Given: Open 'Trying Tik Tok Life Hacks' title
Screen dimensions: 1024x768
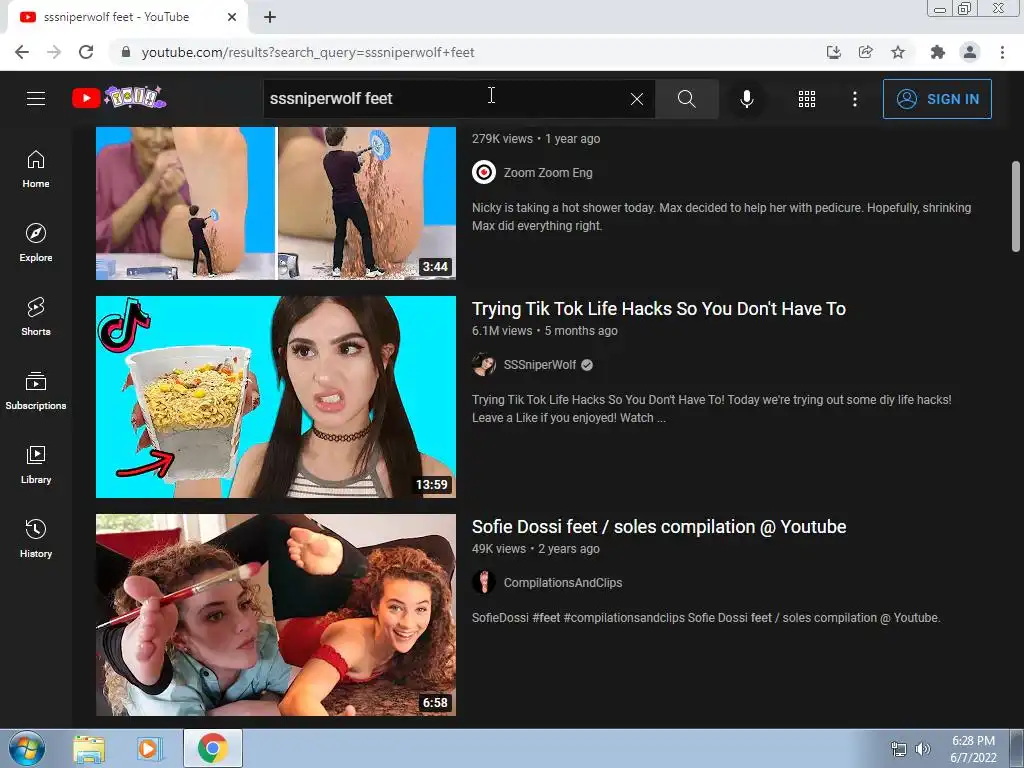Looking at the screenshot, I should tap(658, 309).
